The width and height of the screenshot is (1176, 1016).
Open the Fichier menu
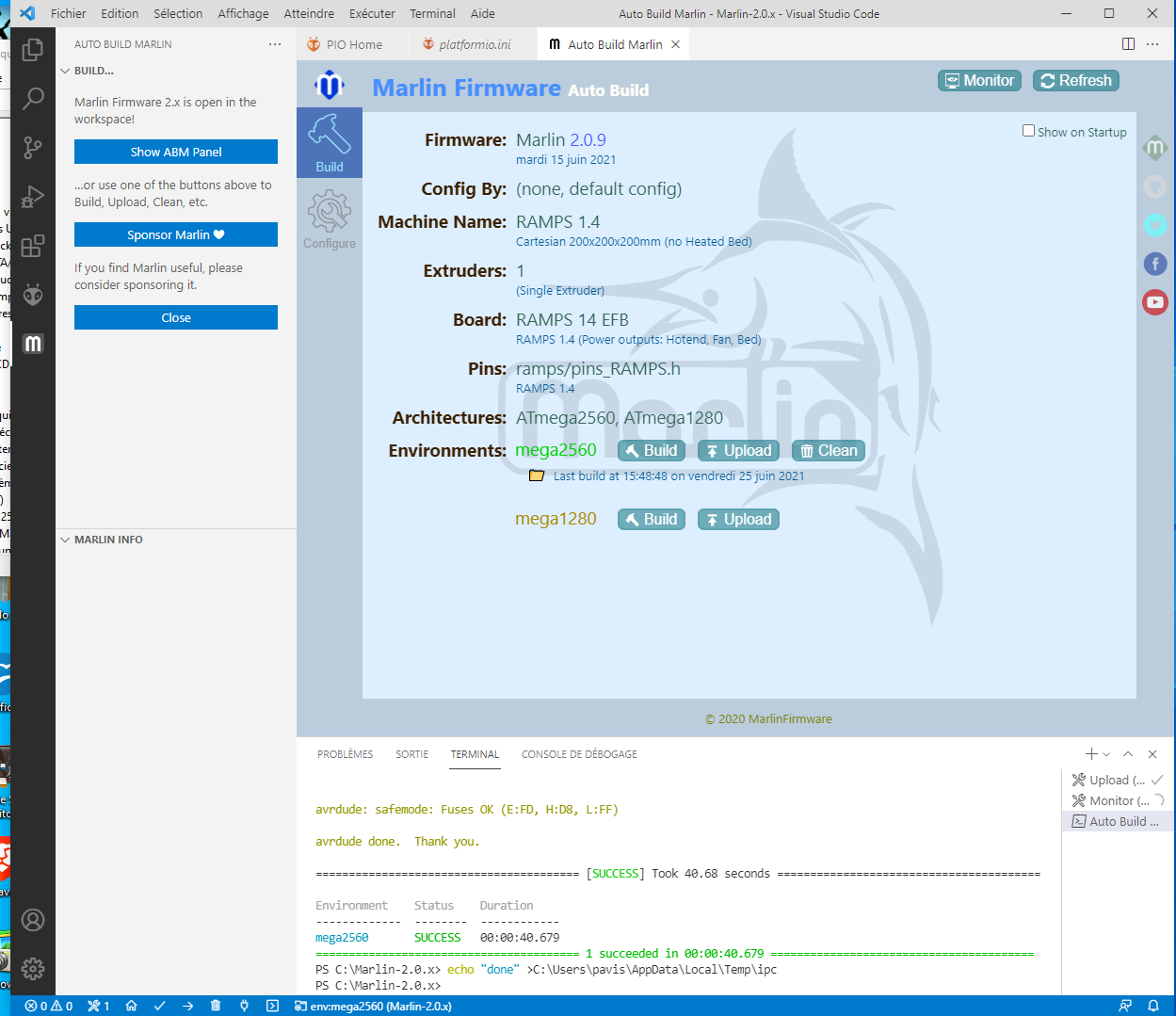(69, 13)
